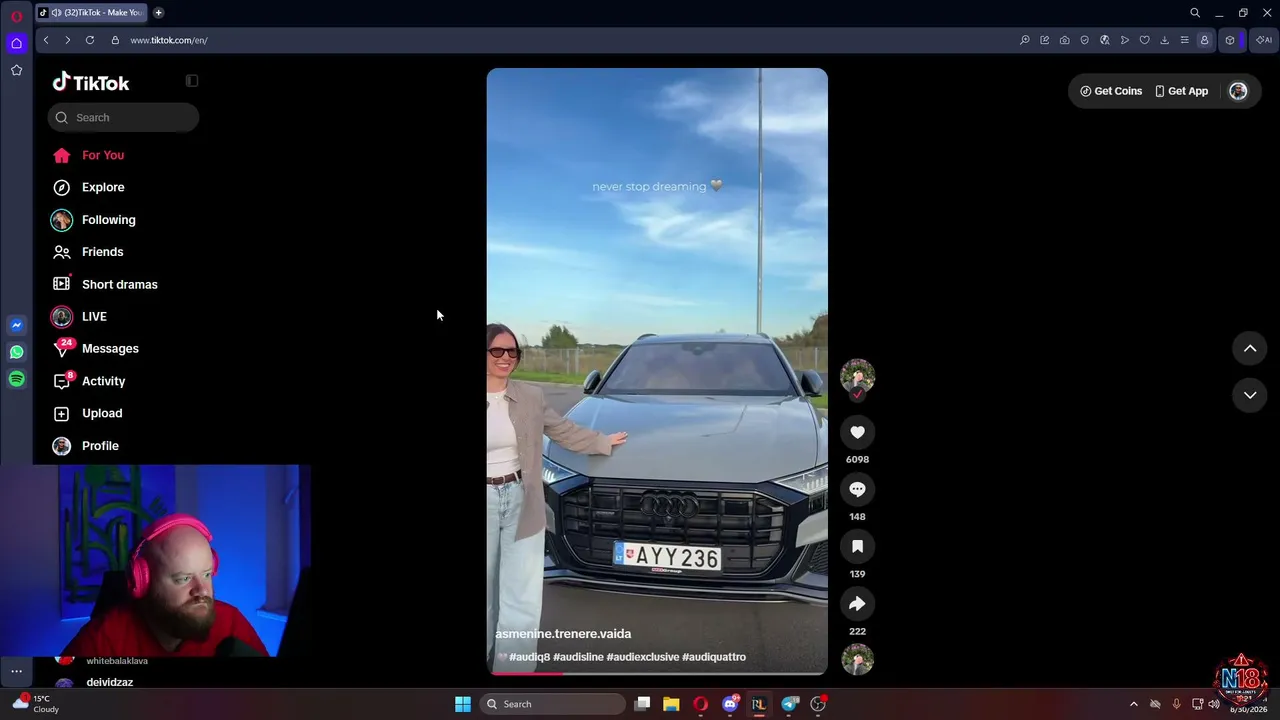Take a snapshot with the camera toolbar icon
Image resolution: width=1280 pixels, height=720 pixels.
(1064, 40)
